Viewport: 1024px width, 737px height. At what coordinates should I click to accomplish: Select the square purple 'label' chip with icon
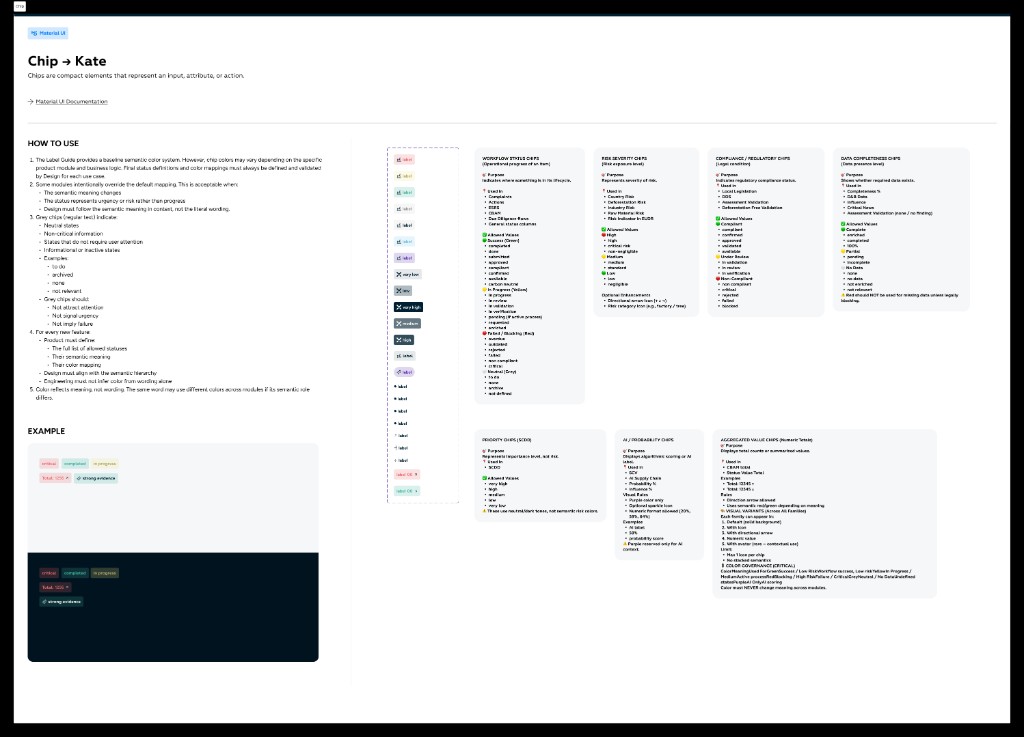coord(404,258)
